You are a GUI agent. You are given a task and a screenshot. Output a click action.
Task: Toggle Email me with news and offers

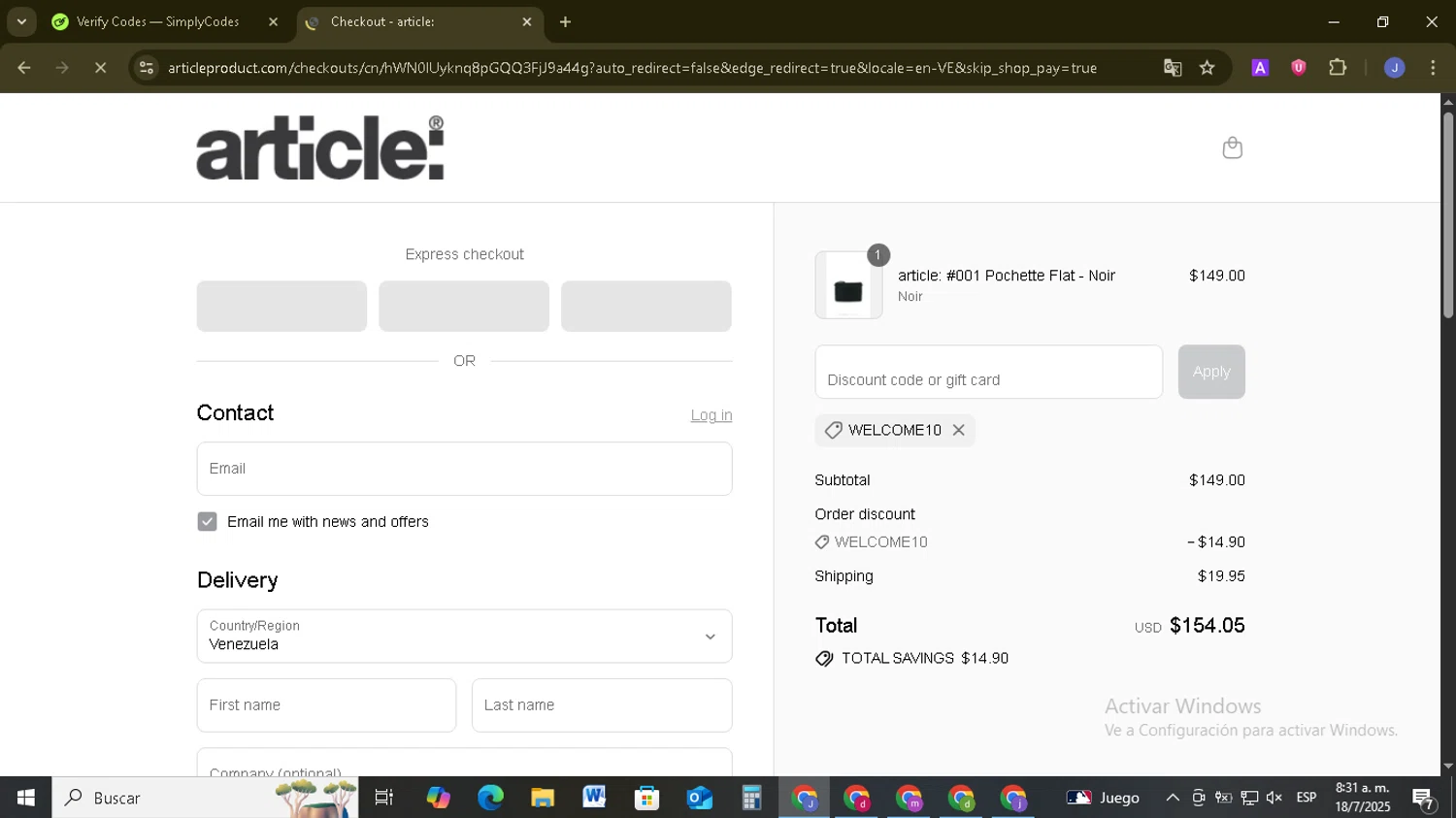(207, 522)
